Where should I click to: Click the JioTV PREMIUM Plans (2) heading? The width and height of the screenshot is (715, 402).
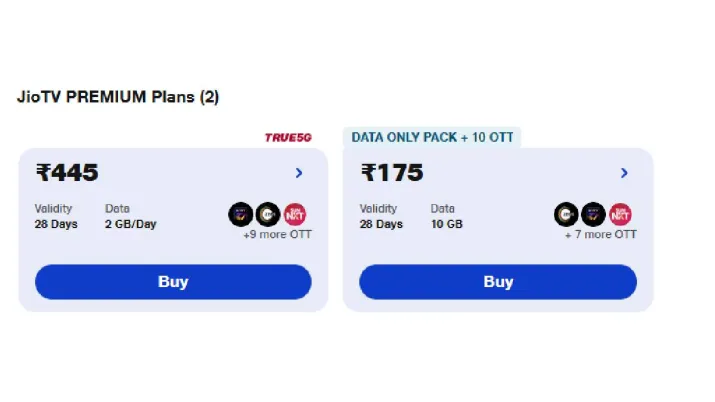pos(118,97)
